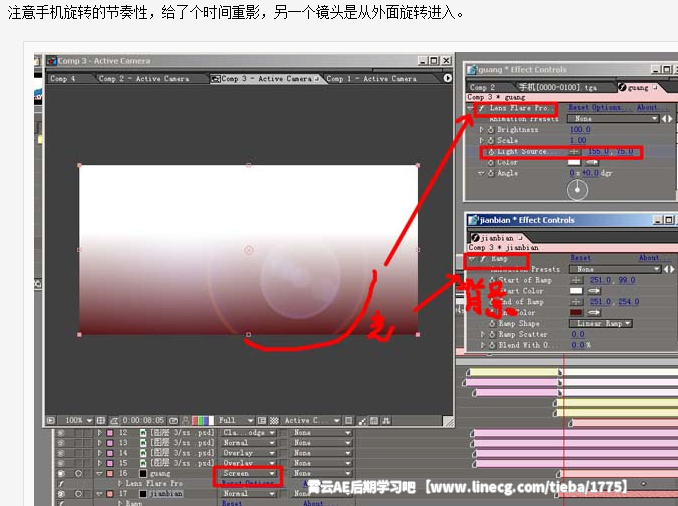Toggle visibility of layer 15
The width and height of the screenshot is (678, 506).
[x=61, y=463]
